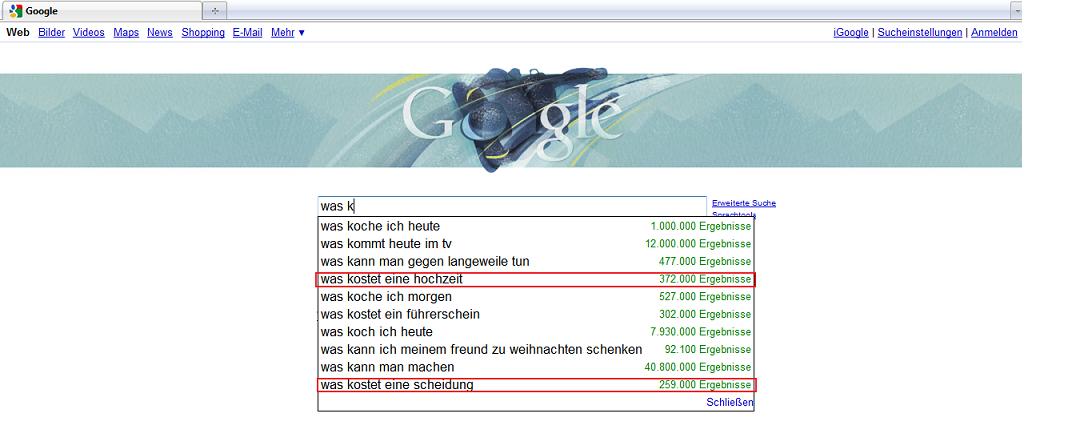Image resolution: width=1072 pixels, height=440 pixels.
Task: Open E-Mail from the top bar
Action: pyautogui.click(x=247, y=33)
